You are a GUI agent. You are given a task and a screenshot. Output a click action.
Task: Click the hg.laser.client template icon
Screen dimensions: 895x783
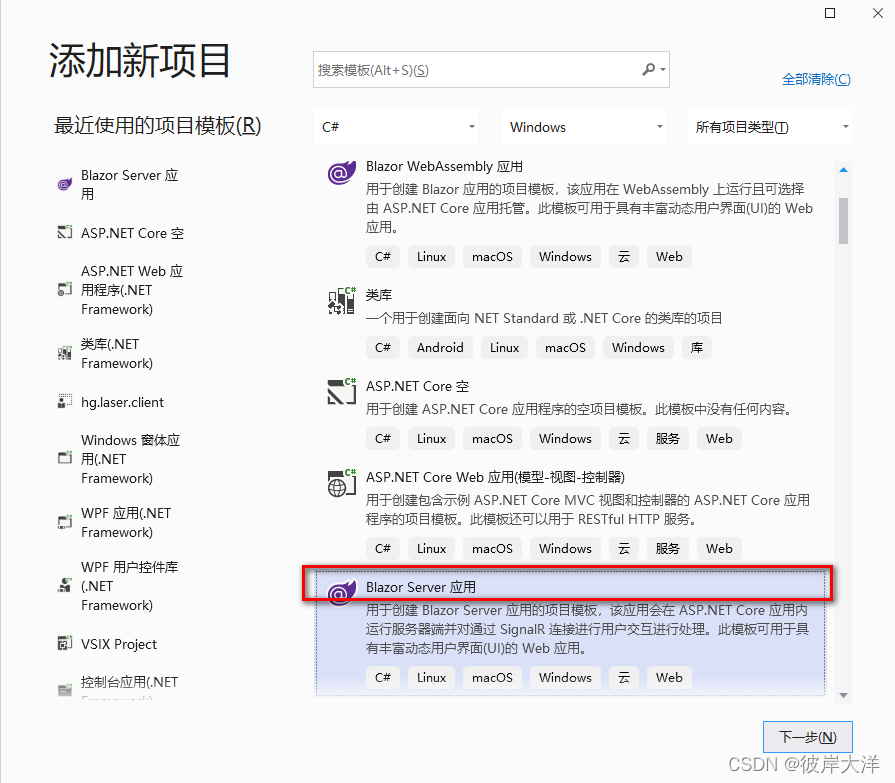pyautogui.click(x=64, y=401)
